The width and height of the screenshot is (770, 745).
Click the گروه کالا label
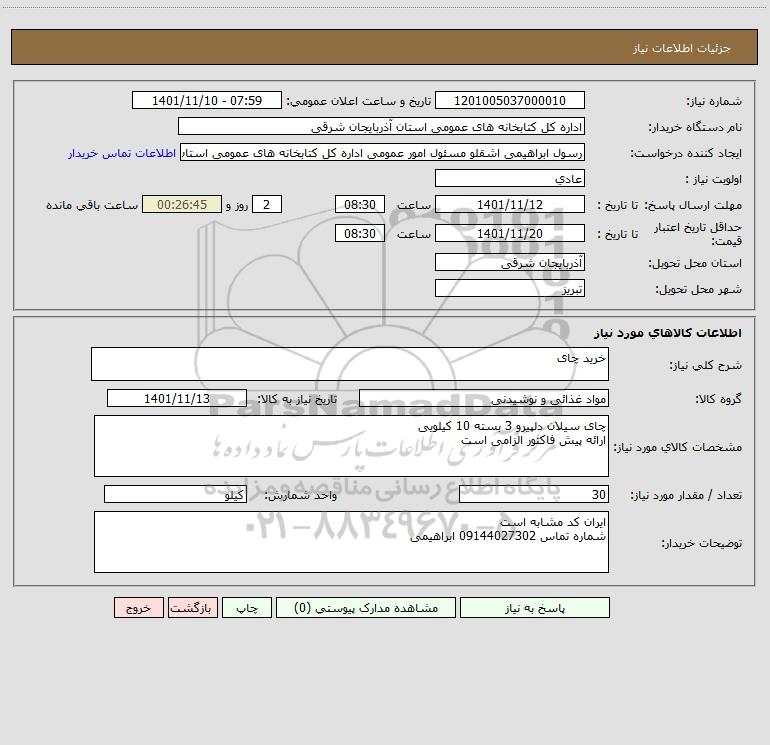pos(718,399)
